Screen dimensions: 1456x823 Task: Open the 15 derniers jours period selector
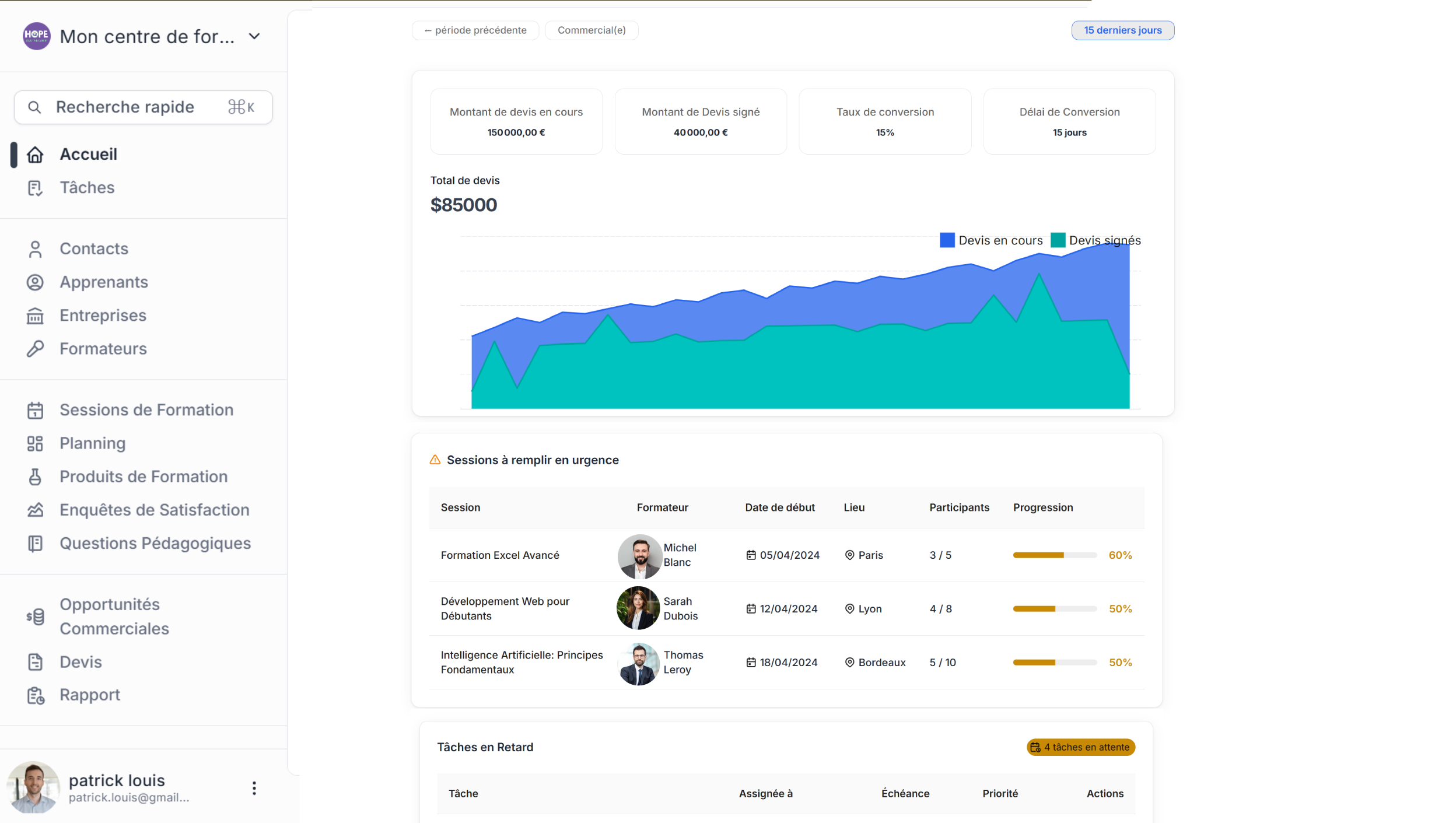(1122, 30)
